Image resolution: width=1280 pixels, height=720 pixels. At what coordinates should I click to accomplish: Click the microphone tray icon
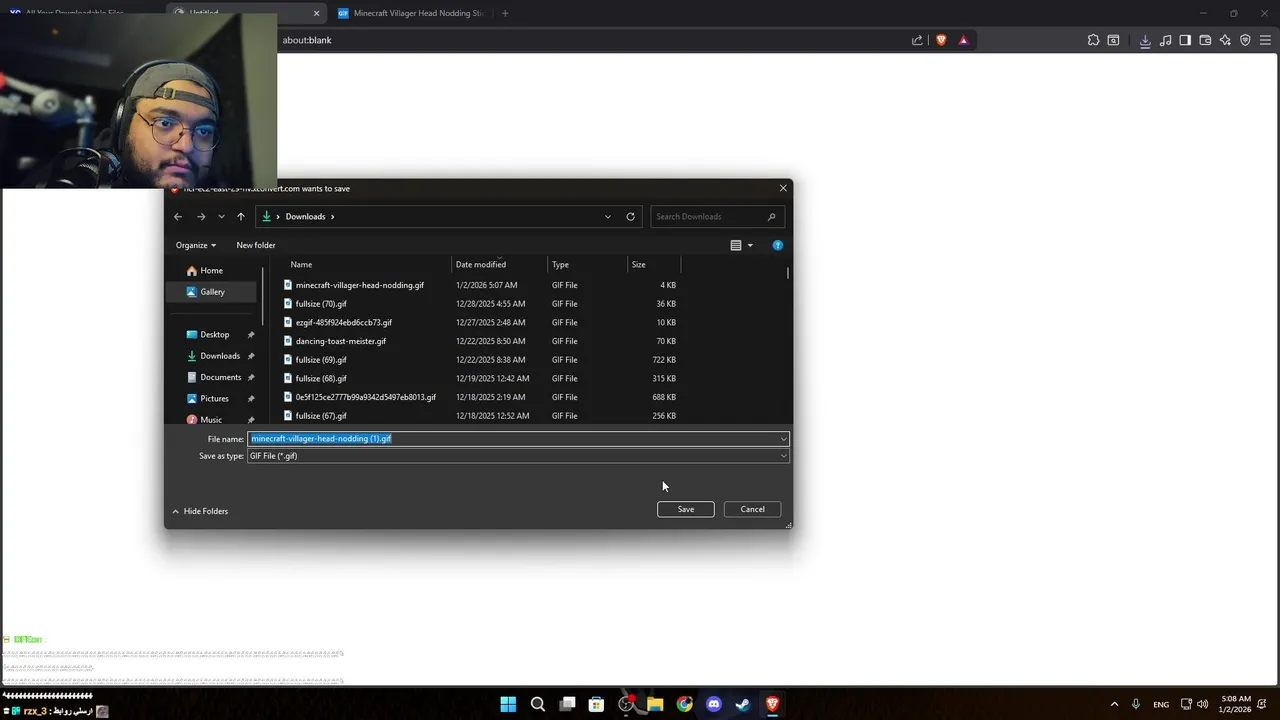(1135, 704)
